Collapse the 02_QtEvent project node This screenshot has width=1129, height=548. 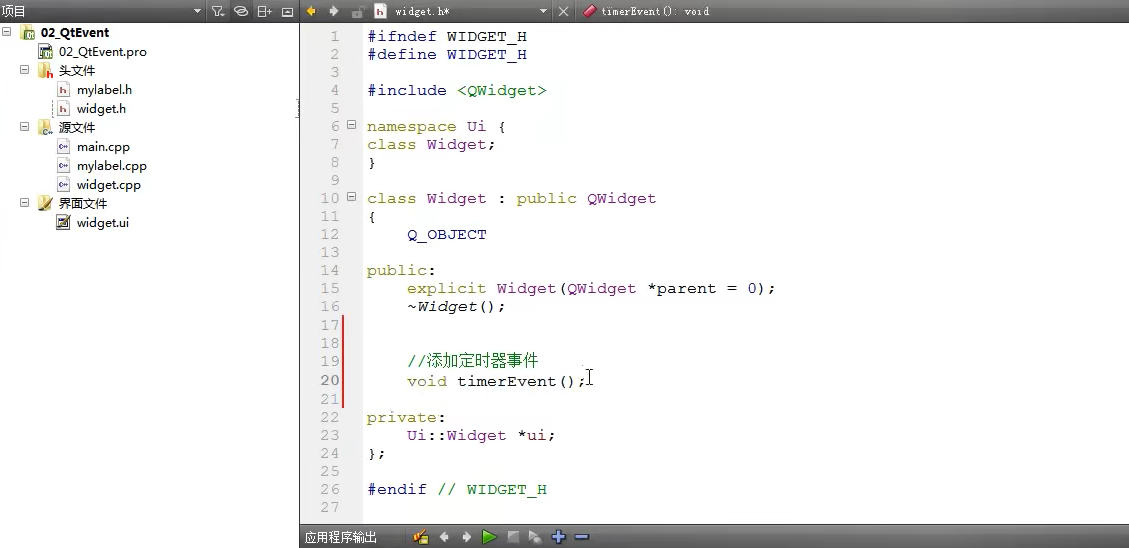pos(7,32)
